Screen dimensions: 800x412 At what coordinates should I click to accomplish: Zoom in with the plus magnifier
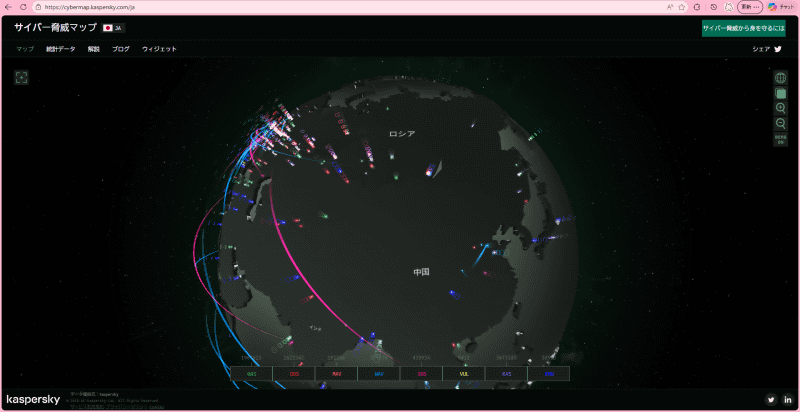(x=780, y=108)
